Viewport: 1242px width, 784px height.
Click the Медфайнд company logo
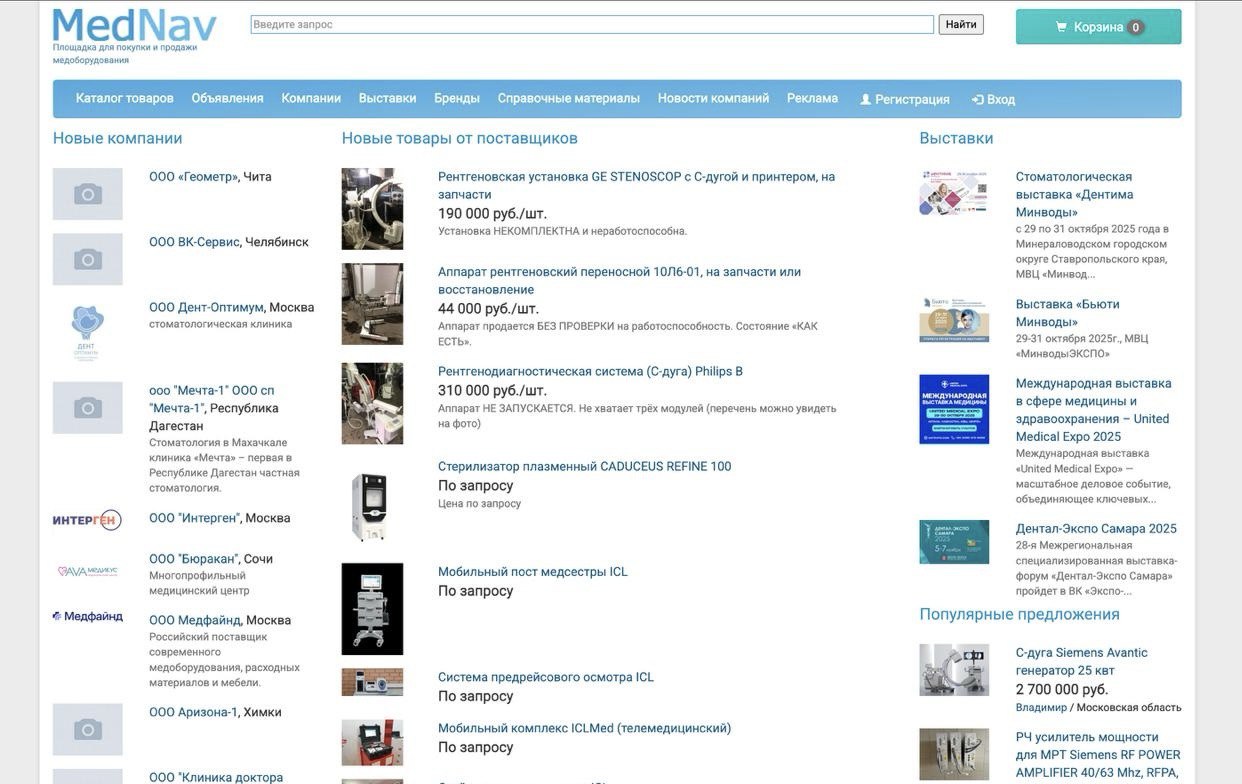88,617
